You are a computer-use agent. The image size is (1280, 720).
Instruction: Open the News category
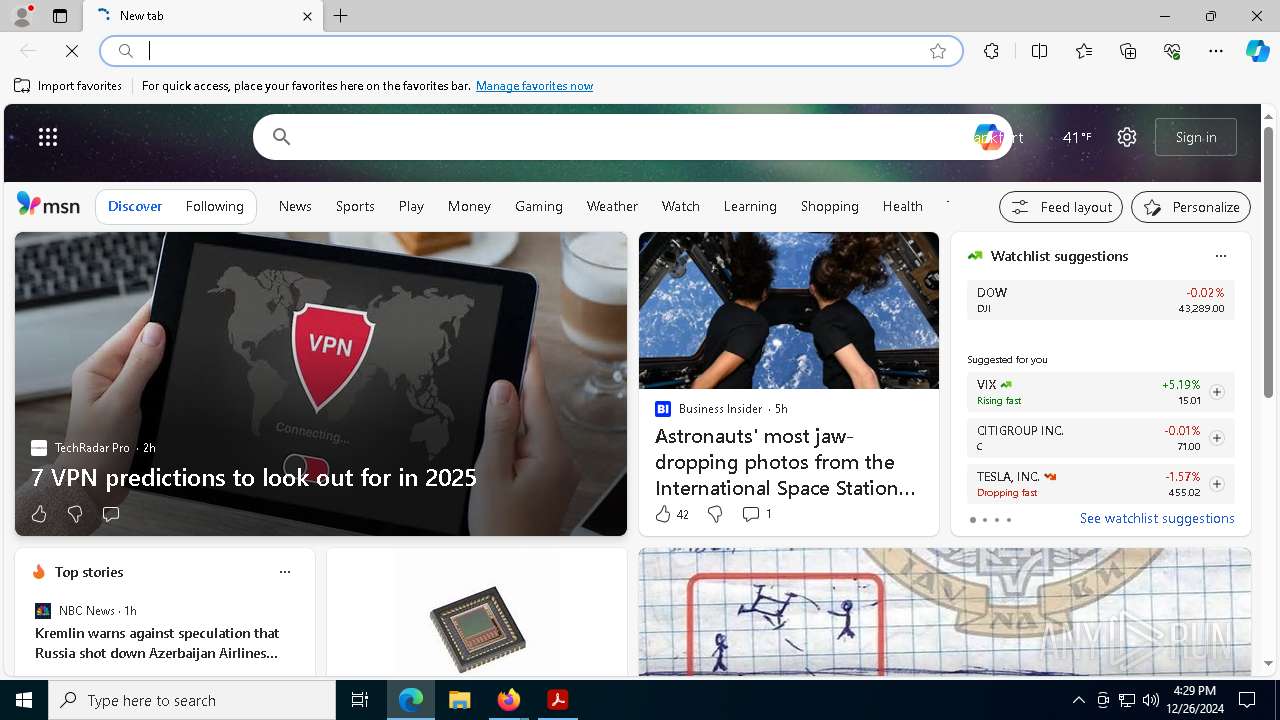tap(295, 206)
